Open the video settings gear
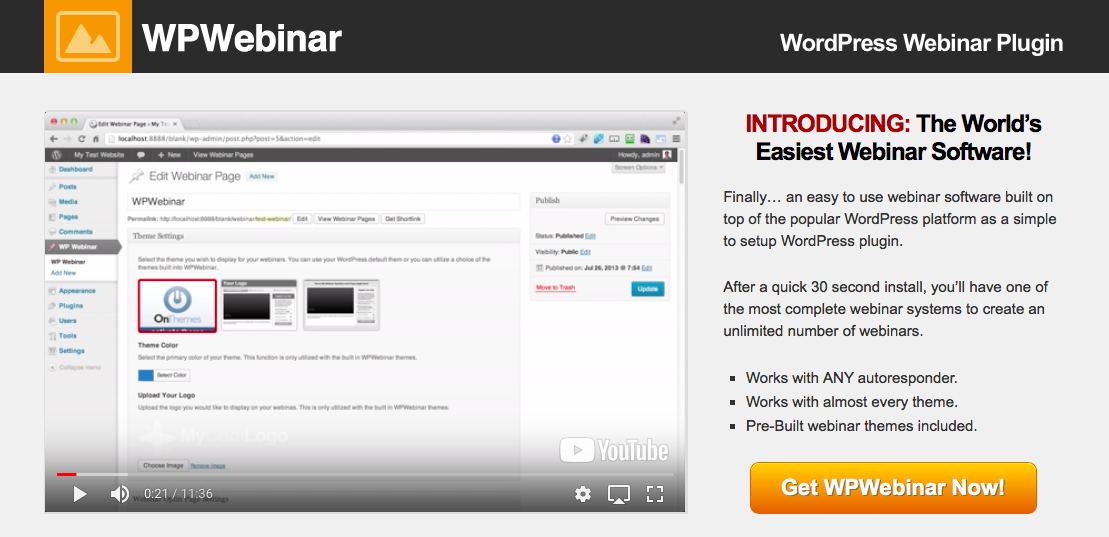This screenshot has width=1109, height=537. coord(583,494)
